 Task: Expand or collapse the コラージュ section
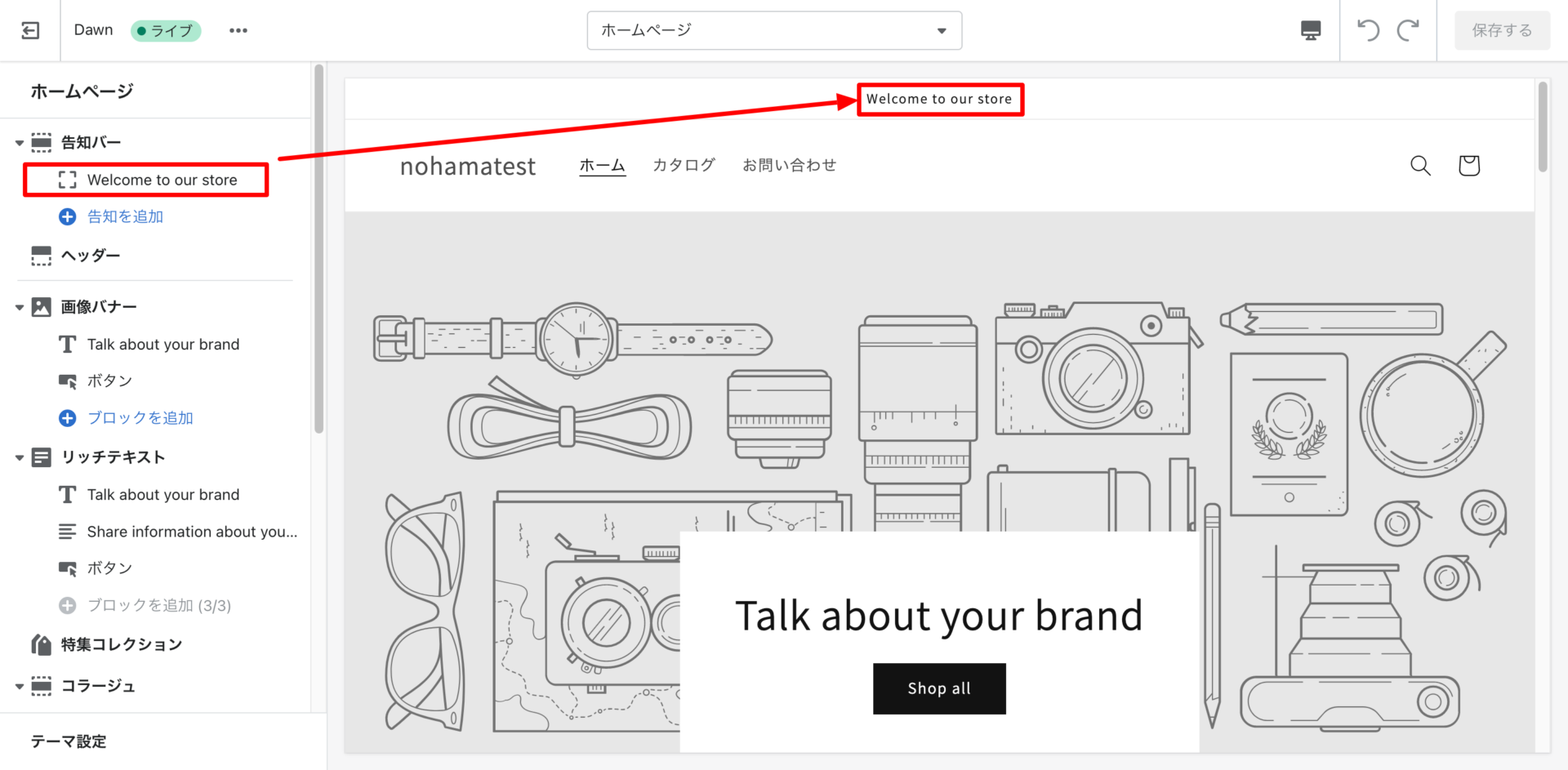[x=20, y=687]
